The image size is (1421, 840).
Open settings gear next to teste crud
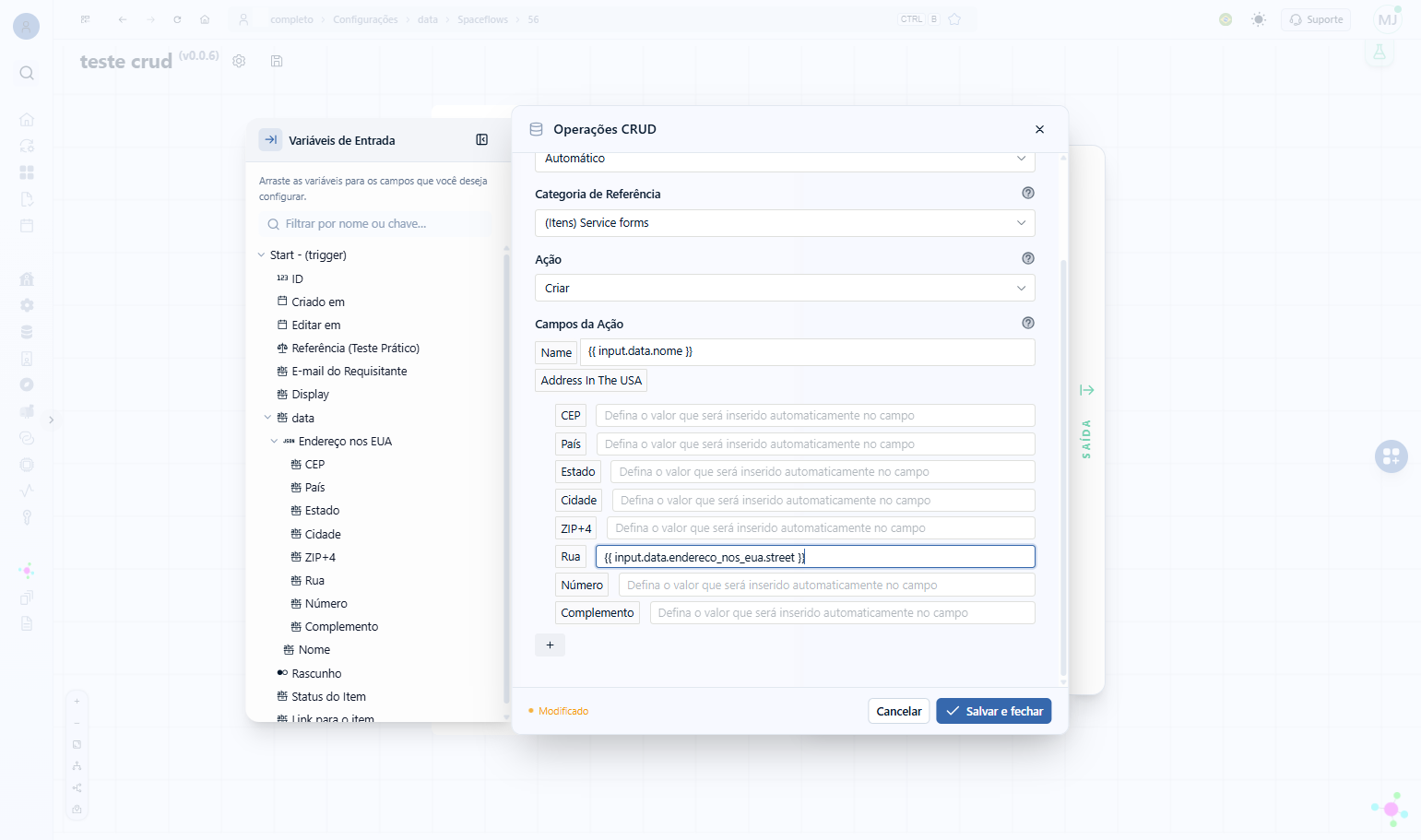tap(239, 61)
